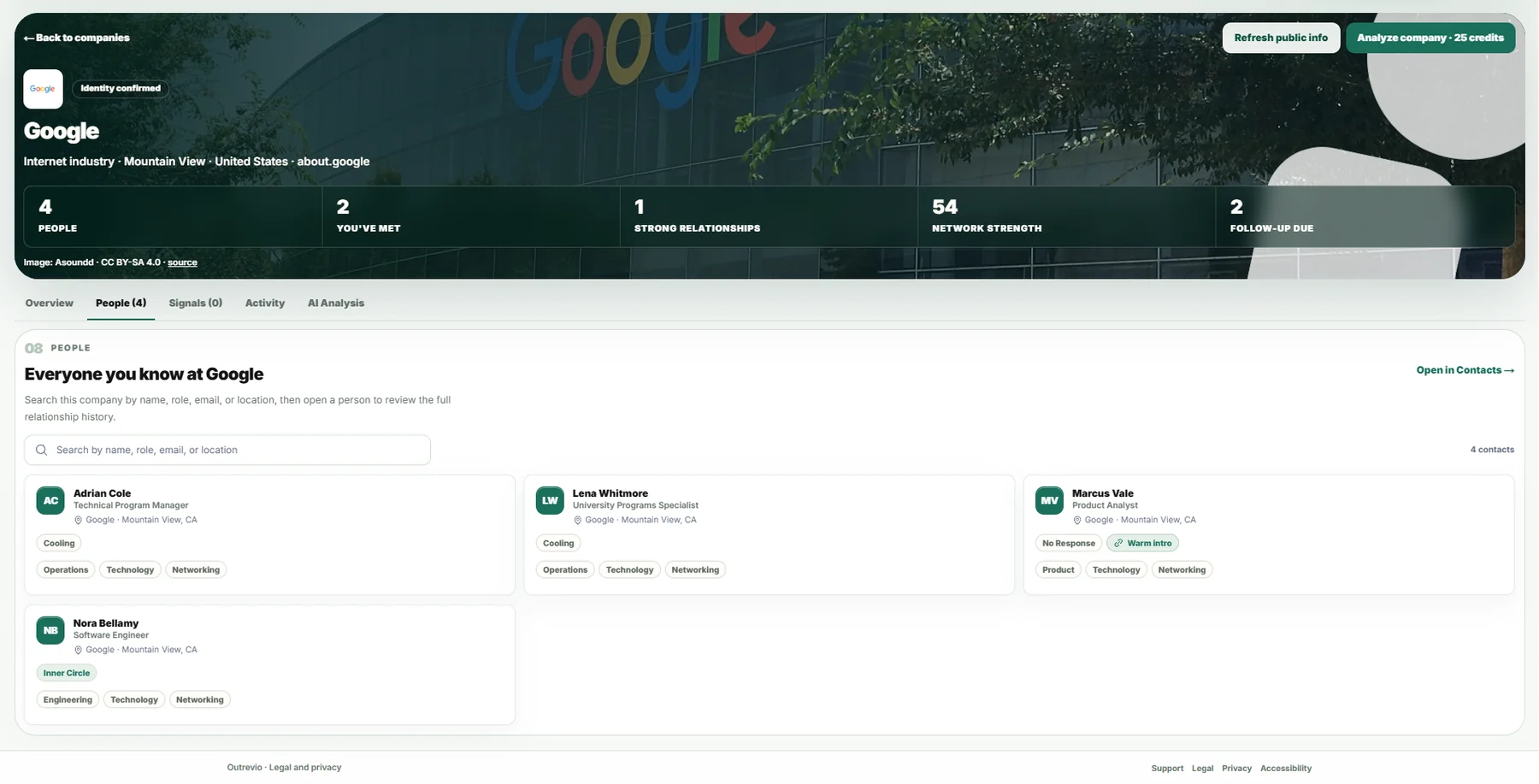The width and height of the screenshot is (1539, 784).
Task: Click Analyze company 25 credits button
Action: coord(1430,38)
